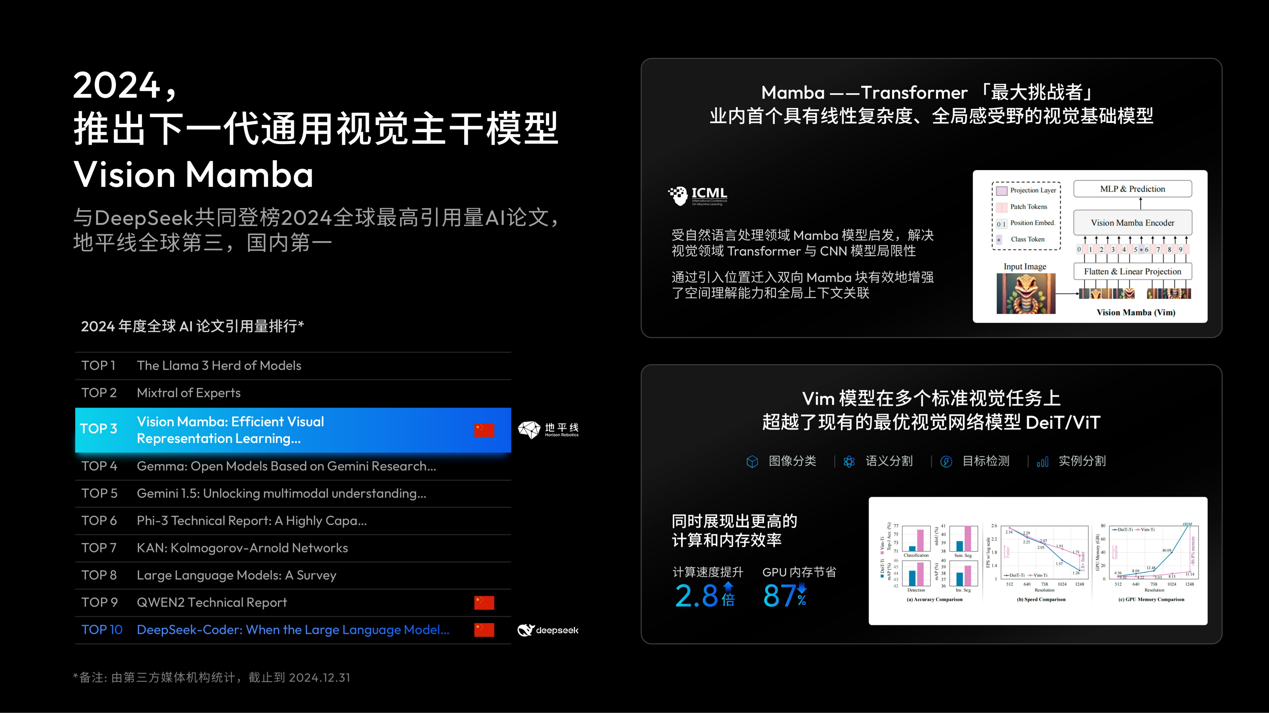Click the tiger Input Image in diagram
Image resolution: width=1269 pixels, height=713 pixels.
(1026, 293)
